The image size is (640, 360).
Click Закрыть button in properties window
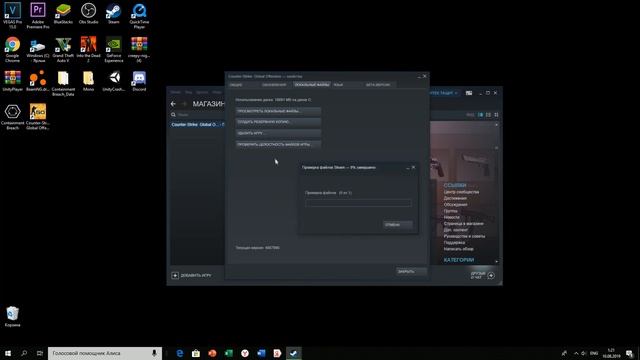point(411,271)
